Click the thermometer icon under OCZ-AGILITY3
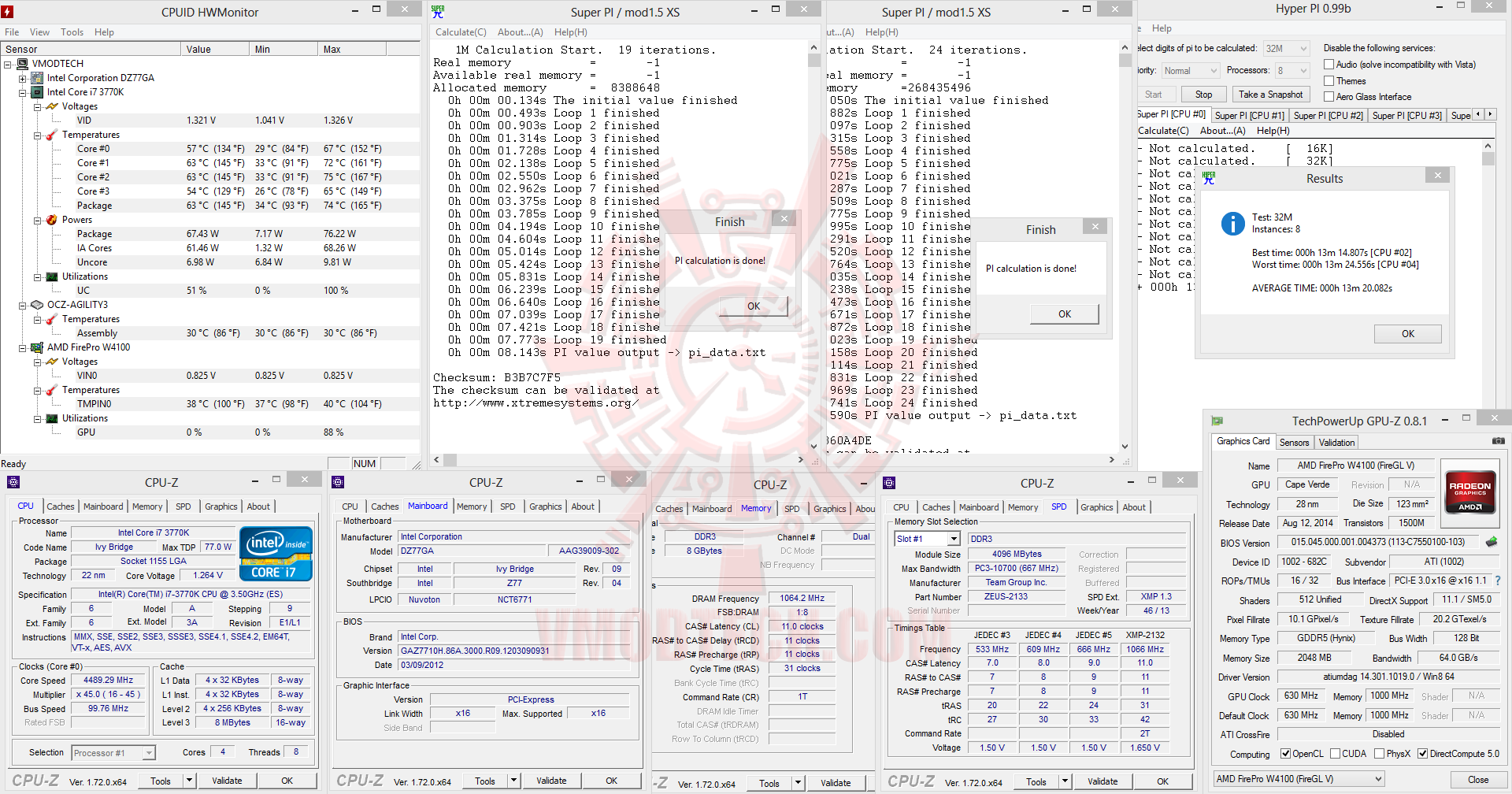This screenshot has width=1512, height=794. click(52, 319)
